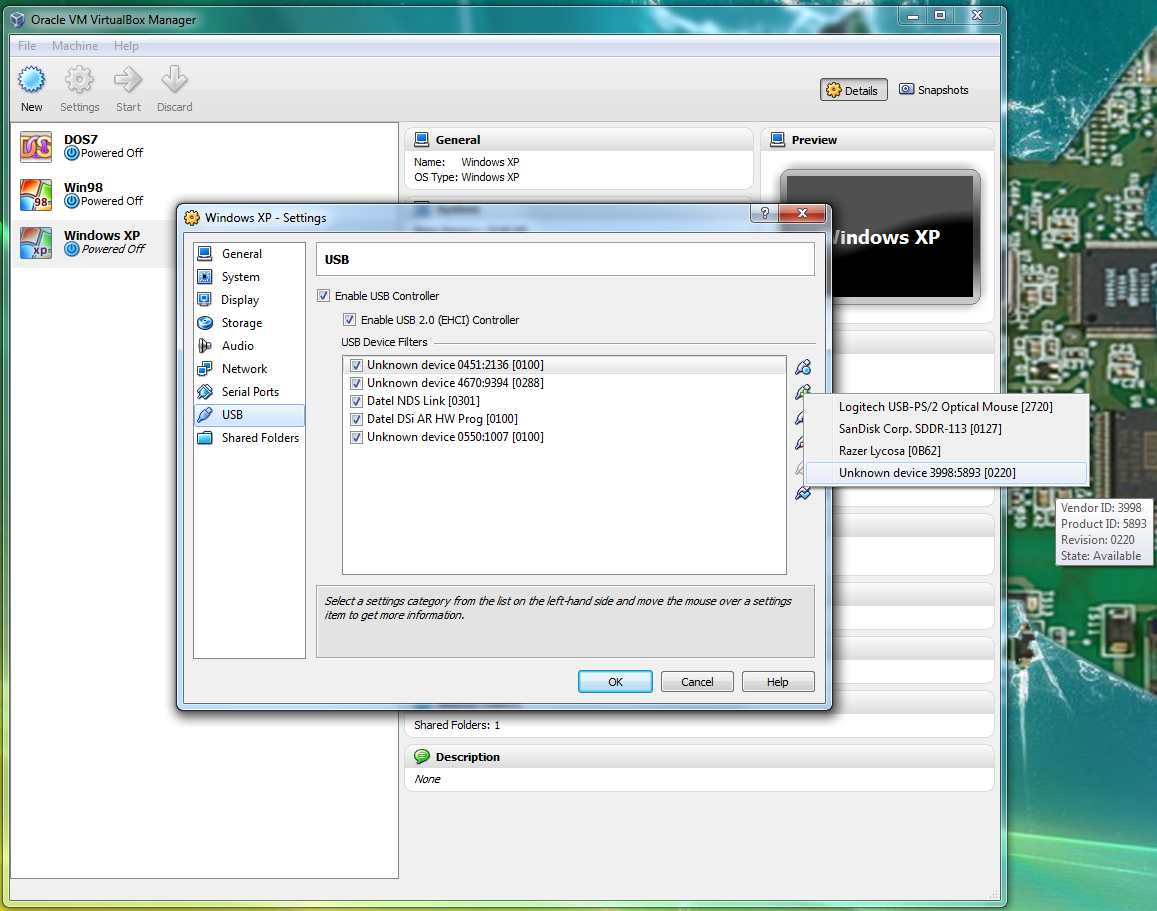Uncheck the Datel NDS Link filter checkbox
This screenshot has width=1157, height=911.
click(356, 401)
